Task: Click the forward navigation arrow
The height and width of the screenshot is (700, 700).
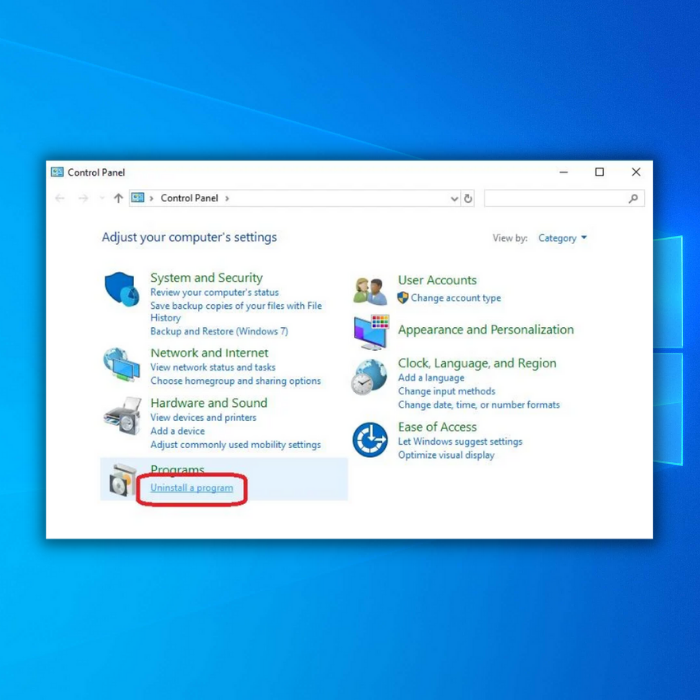Action: pos(83,198)
